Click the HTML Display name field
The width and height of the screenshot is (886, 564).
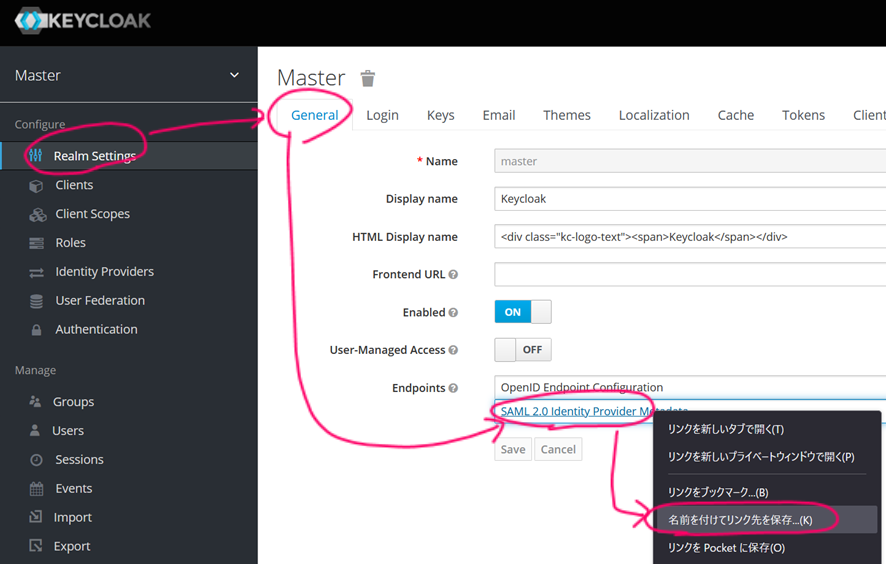click(690, 237)
